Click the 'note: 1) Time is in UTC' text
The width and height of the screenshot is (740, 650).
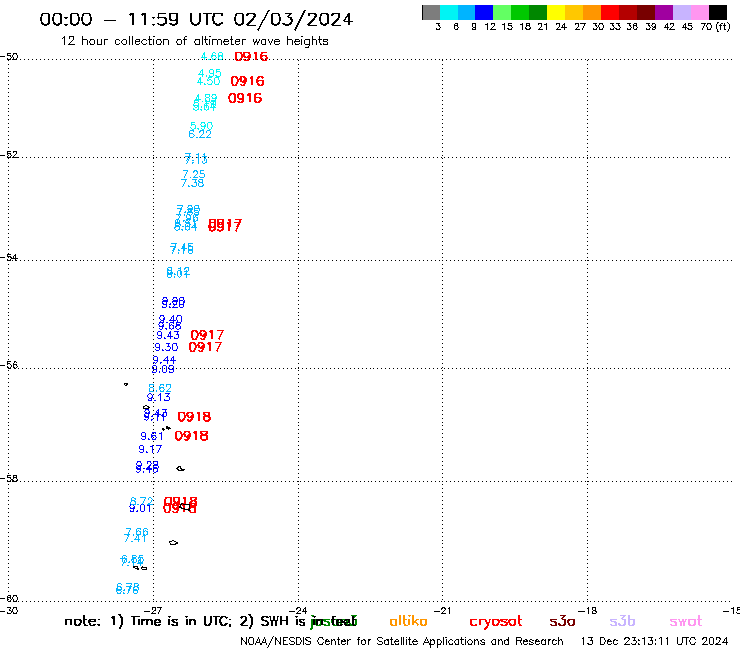coord(148,621)
